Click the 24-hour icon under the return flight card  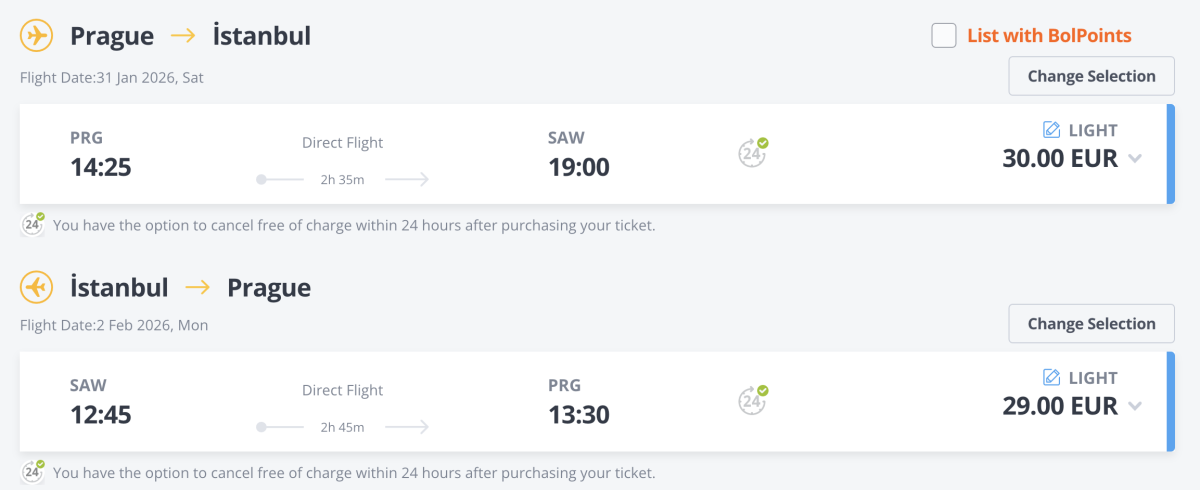click(x=33, y=471)
